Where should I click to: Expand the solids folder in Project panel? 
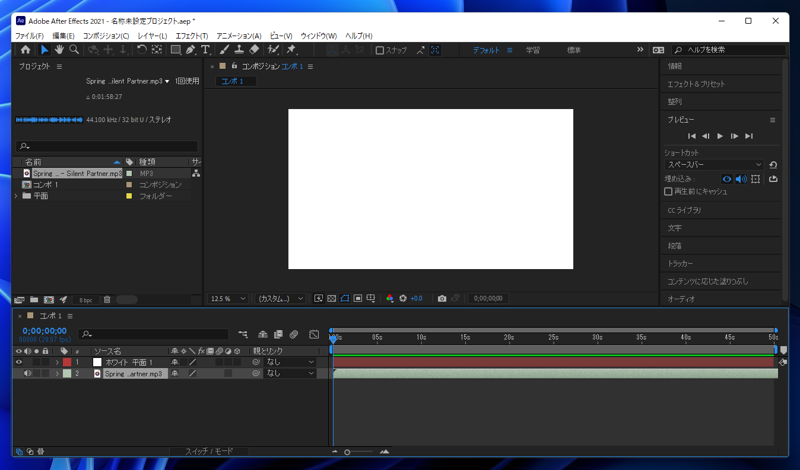[x=16, y=196]
